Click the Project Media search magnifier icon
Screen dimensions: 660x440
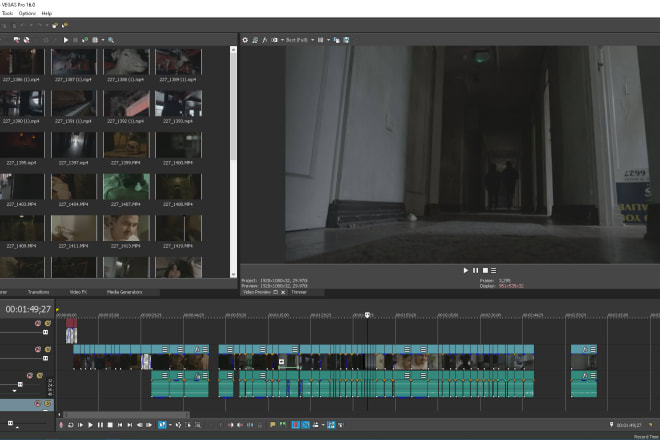click(x=111, y=40)
